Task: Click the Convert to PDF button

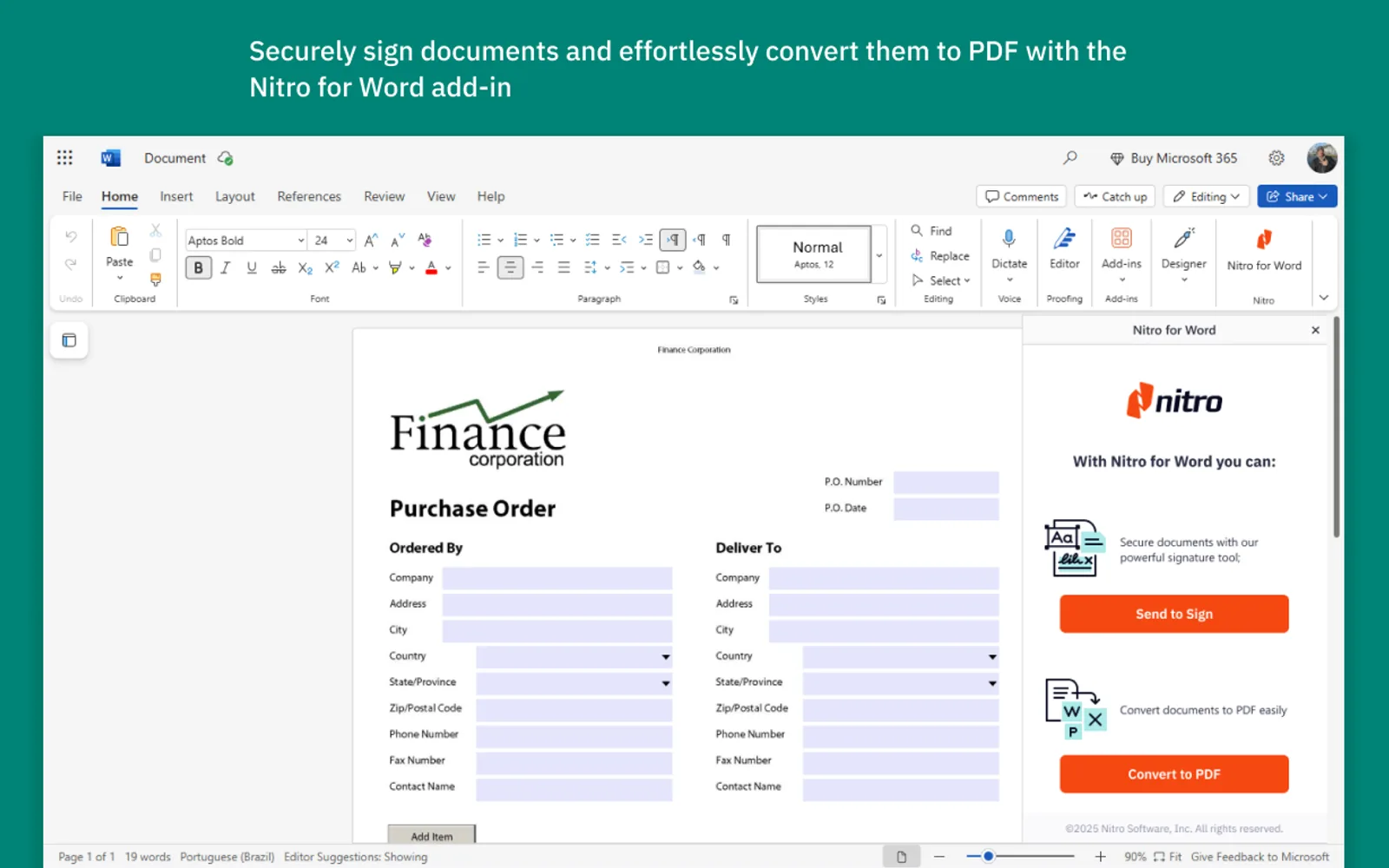Action: (x=1174, y=774)
